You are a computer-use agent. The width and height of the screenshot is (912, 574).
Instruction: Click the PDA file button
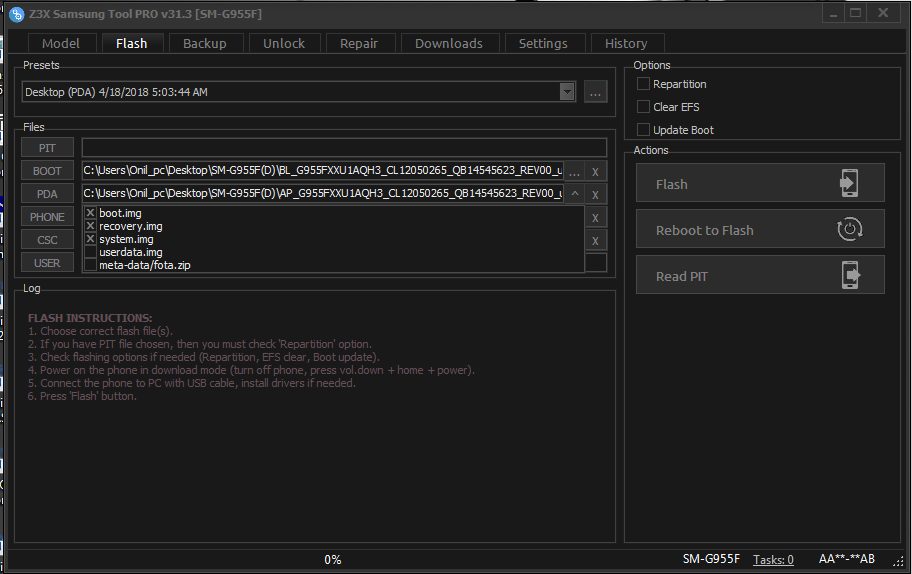(x=47, y=194)
